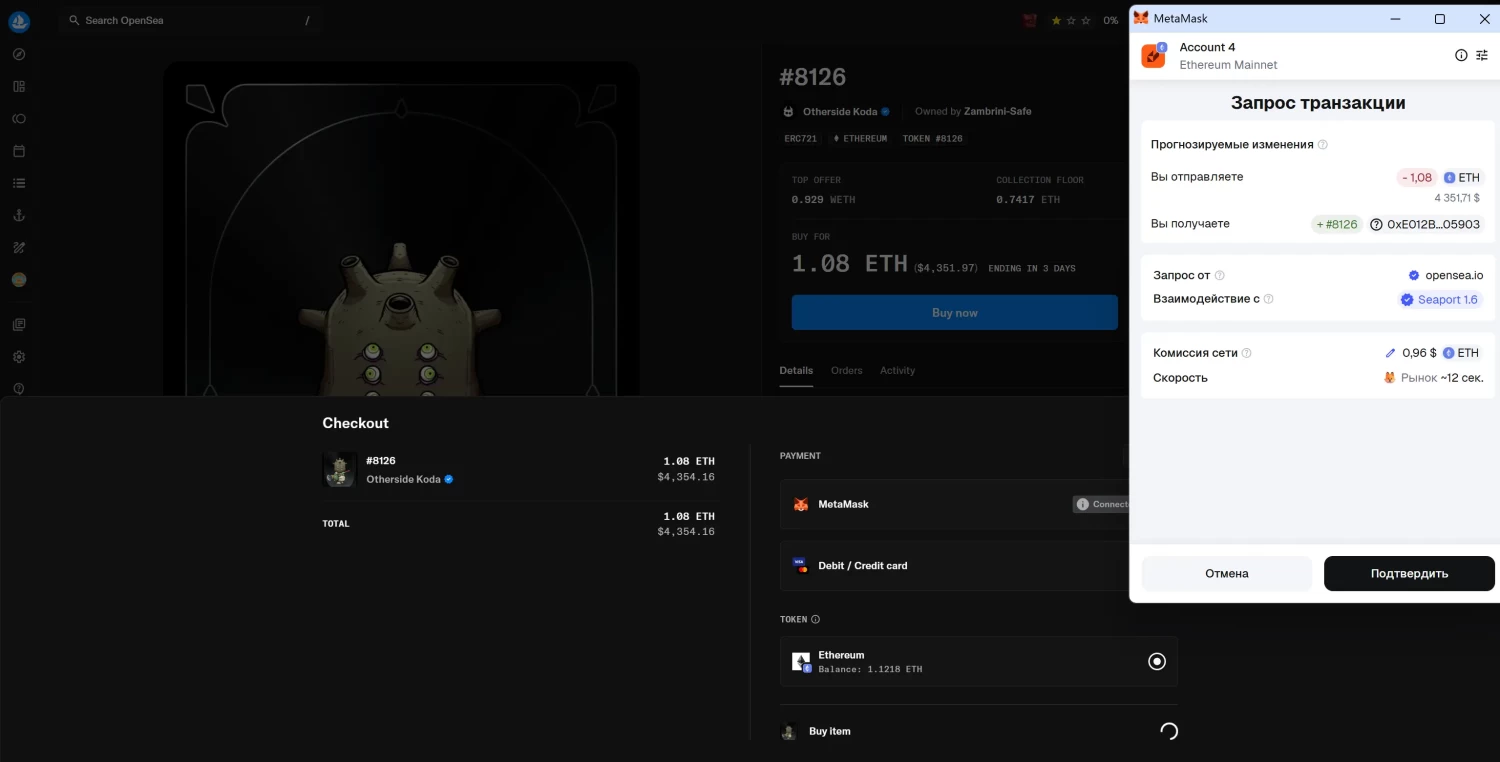Click the MetaMask account info icon
The width and height of the screenshot is (1500, 762).
point(1461,56)
